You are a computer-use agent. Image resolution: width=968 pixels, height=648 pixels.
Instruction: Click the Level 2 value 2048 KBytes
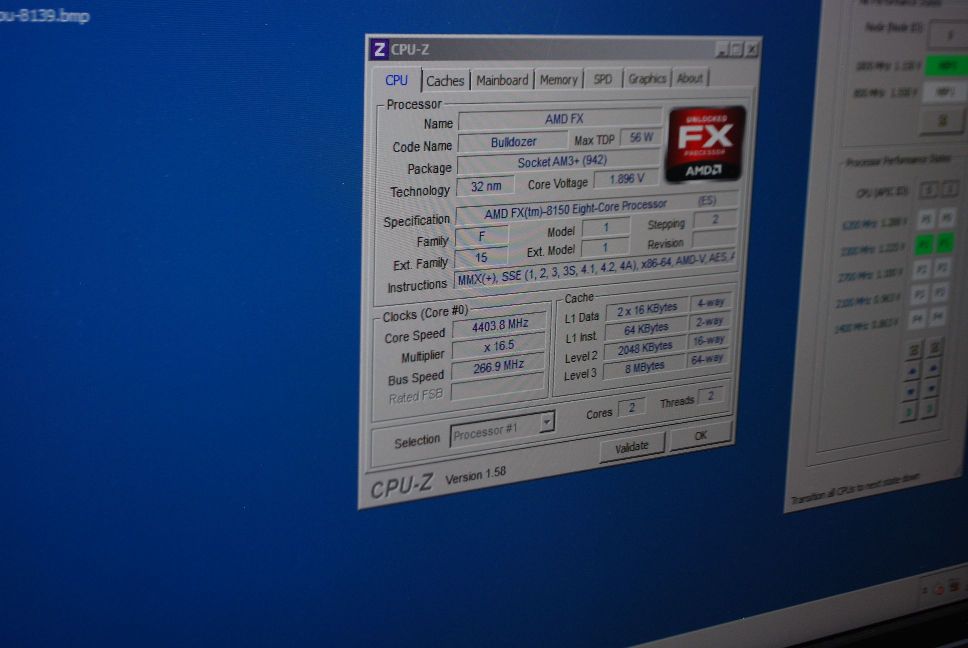point(645,348)
